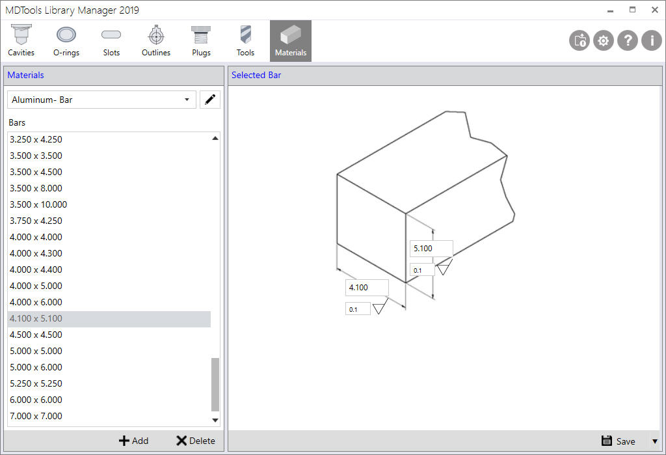Image resolution: width=666 pixels, height=455 pixels.
Task: Click surface finish triangle next to 5.100
Action: [x=444, y=267]
